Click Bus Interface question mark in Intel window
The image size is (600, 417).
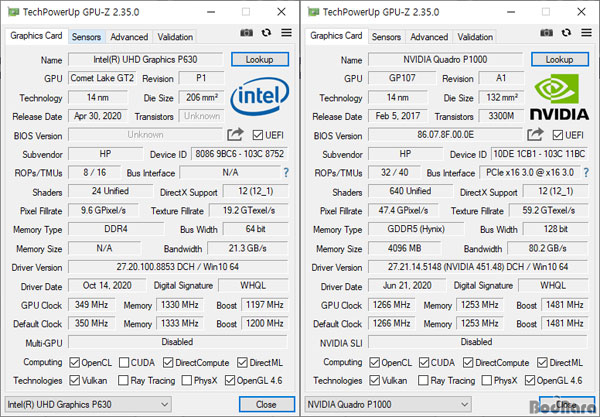point(286,173)
